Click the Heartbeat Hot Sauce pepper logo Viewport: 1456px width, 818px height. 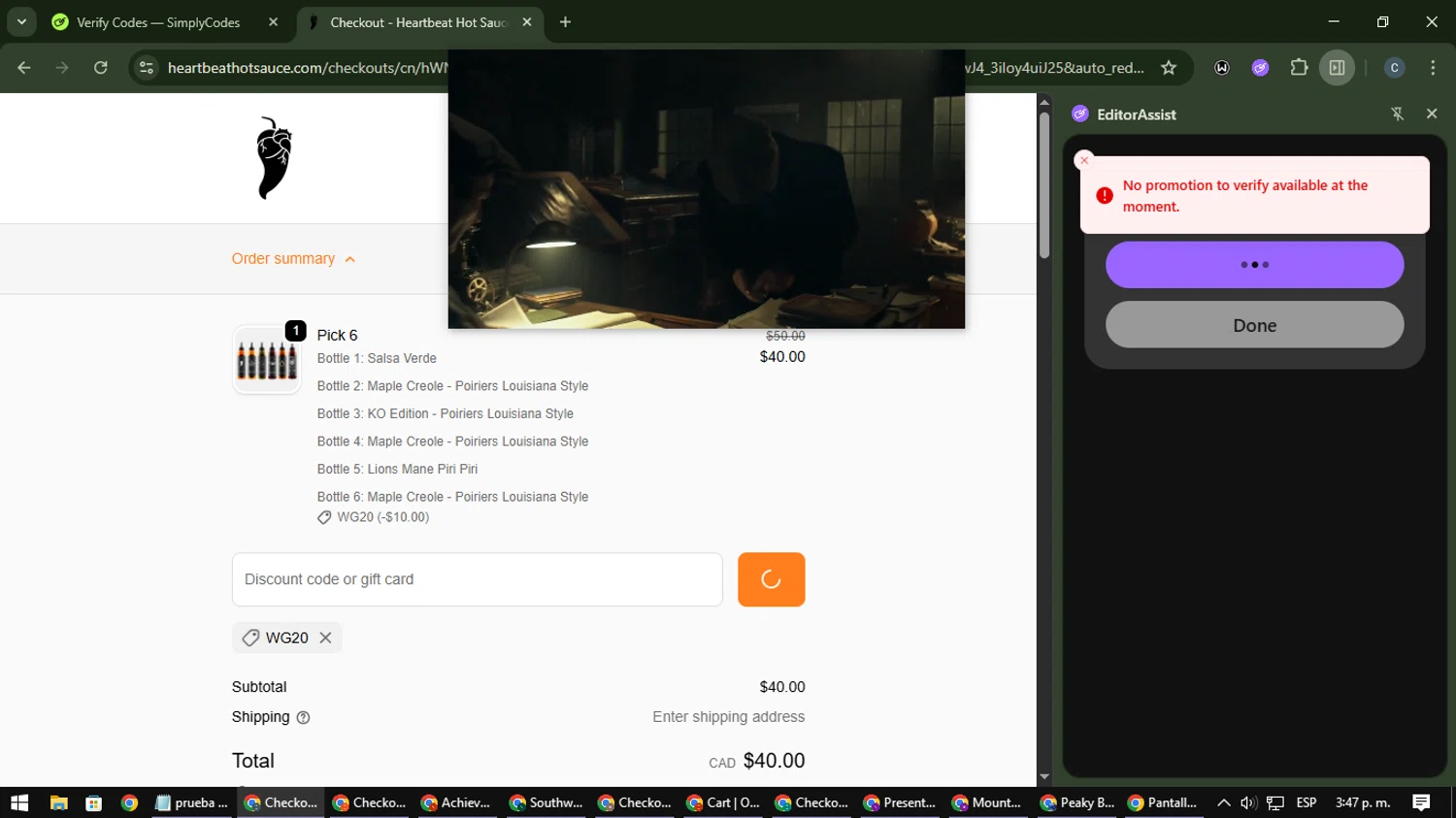point(274,158)
